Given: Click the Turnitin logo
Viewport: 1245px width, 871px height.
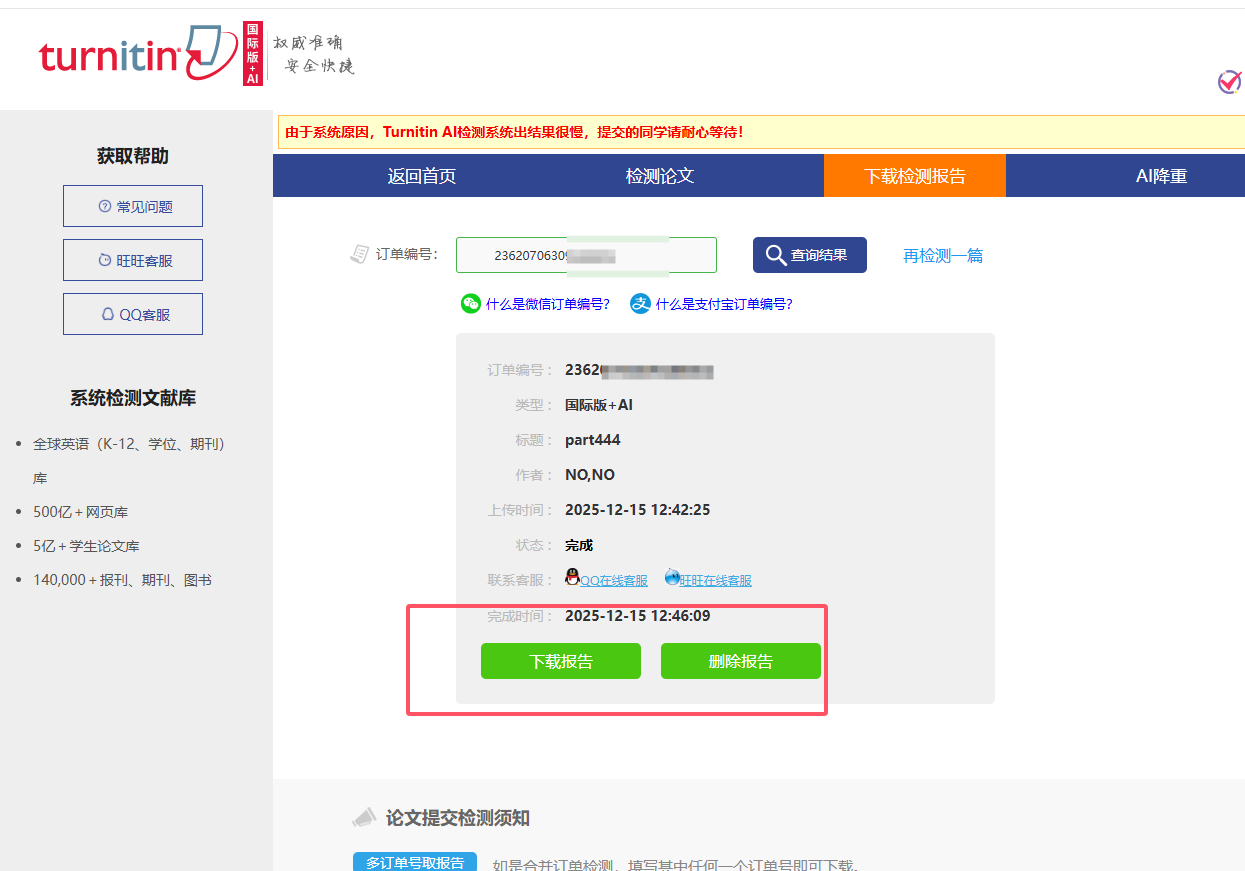Looking at the screenshot, I should click(x=110, y=56).
